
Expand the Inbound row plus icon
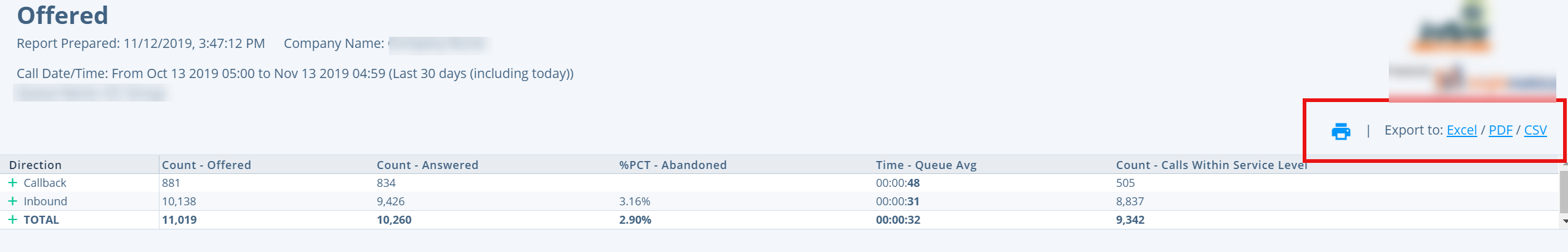(x=12, y=201)
